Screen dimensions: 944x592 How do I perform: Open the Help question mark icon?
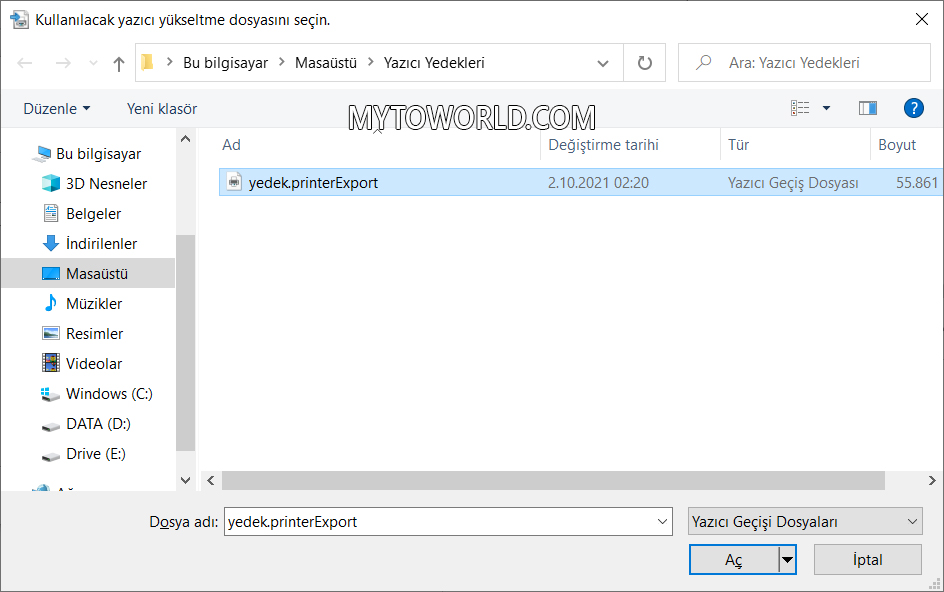click(912, 108)
